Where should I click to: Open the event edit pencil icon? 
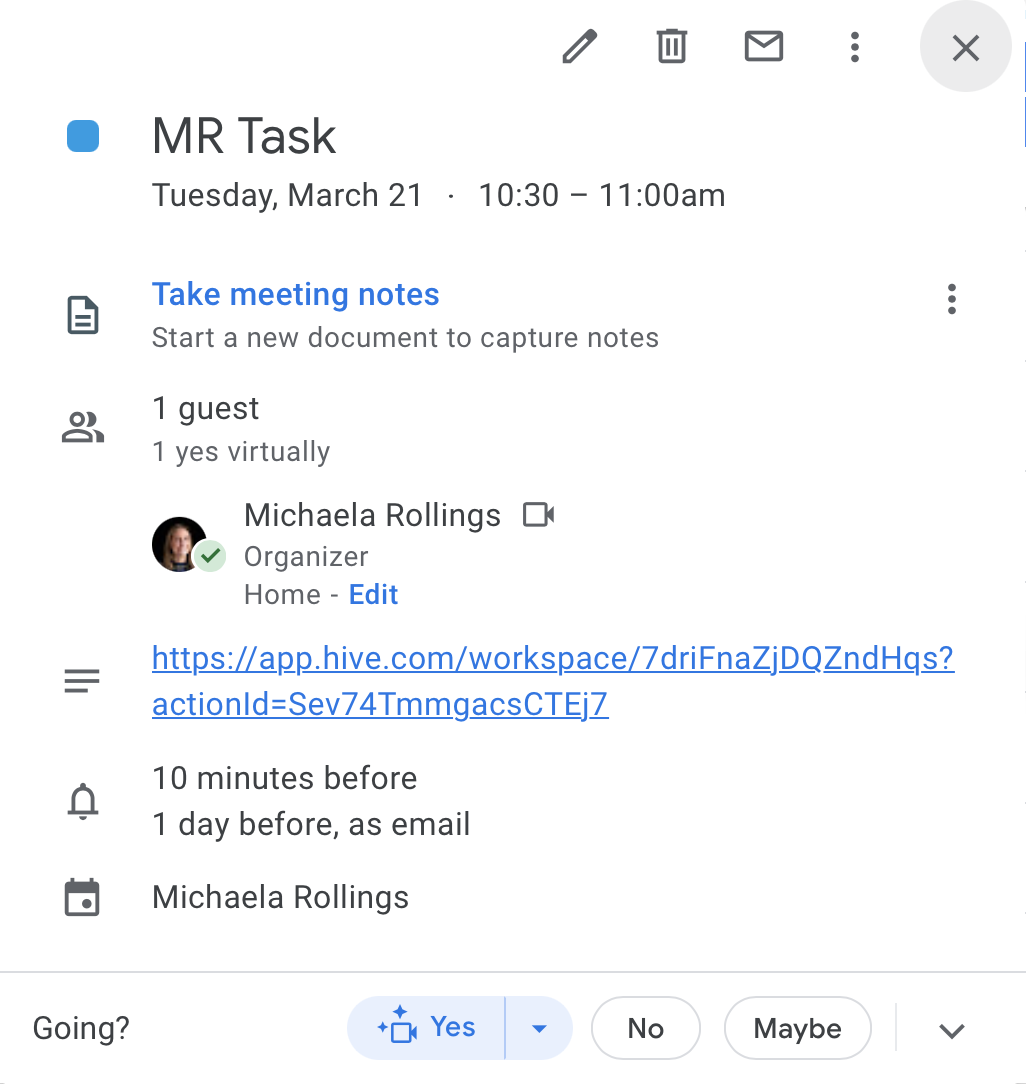(x=579, y=46)
